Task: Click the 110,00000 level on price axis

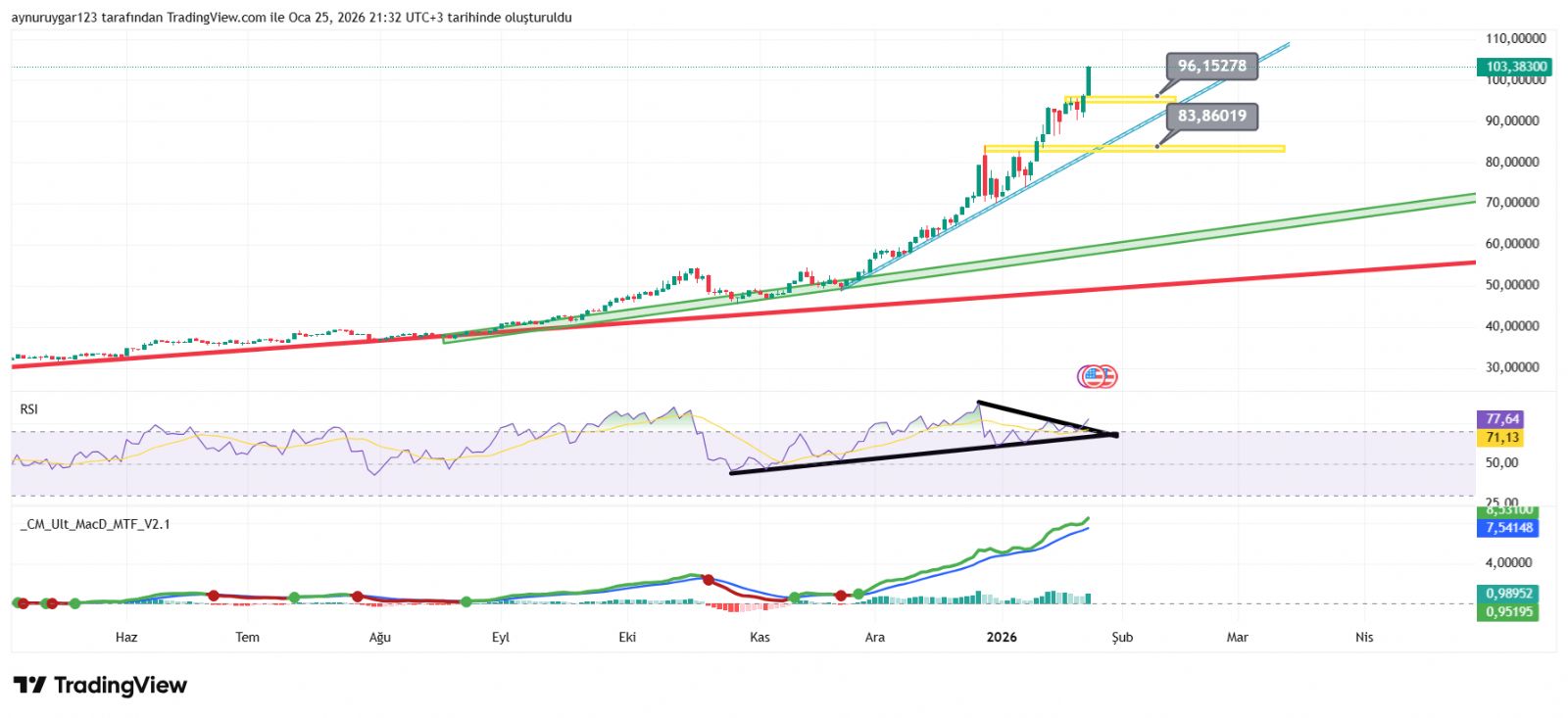Action: (x=1515, y=39)
